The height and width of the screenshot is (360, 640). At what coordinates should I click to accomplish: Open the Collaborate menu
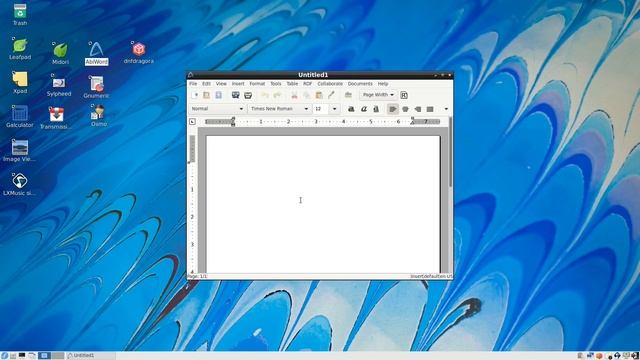[x=330, y=84]
